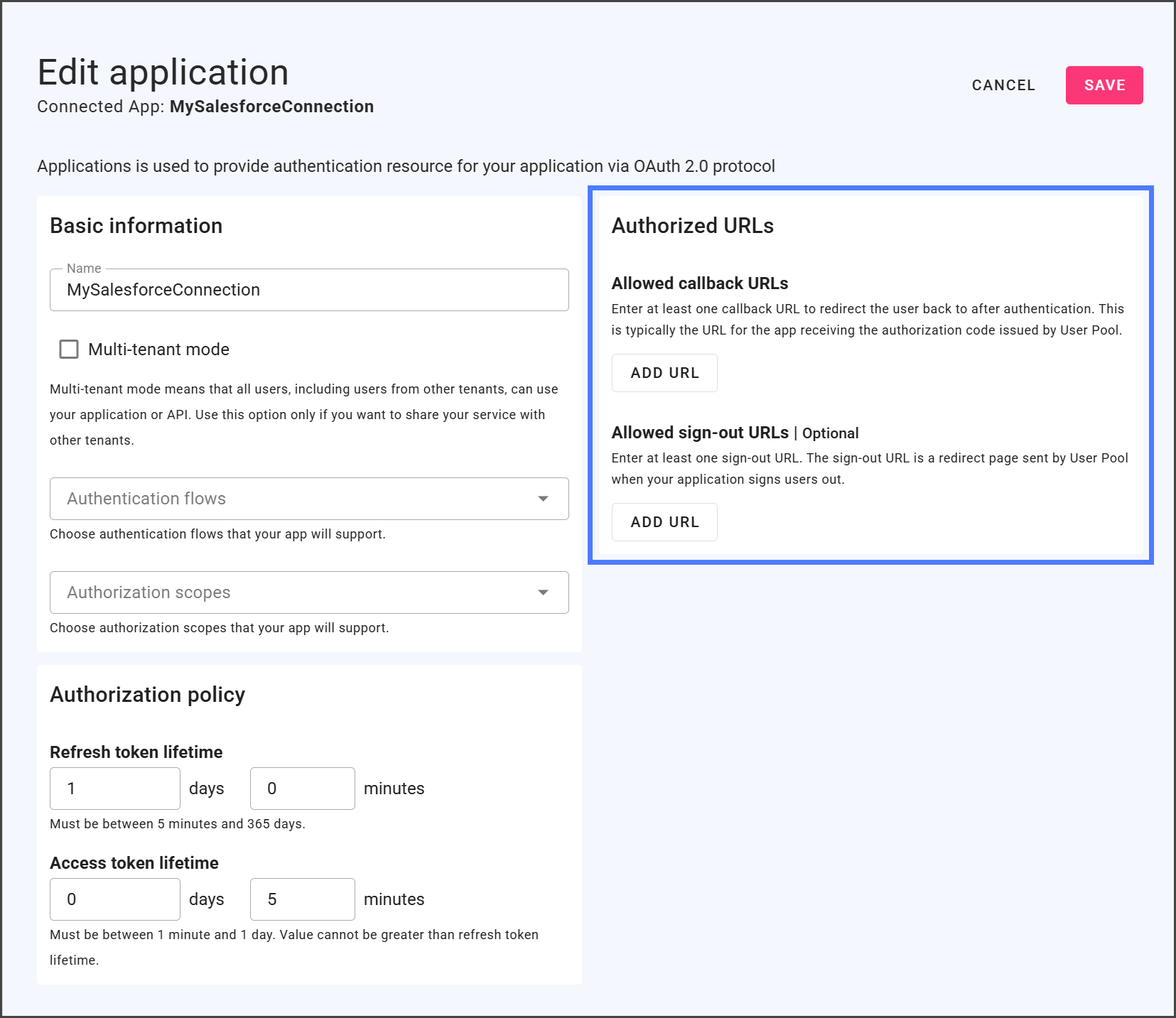Screen dimensions: 1176x1018
Task: Focus the Name field containing MySalesforceConnection
Action: (309, 290)
